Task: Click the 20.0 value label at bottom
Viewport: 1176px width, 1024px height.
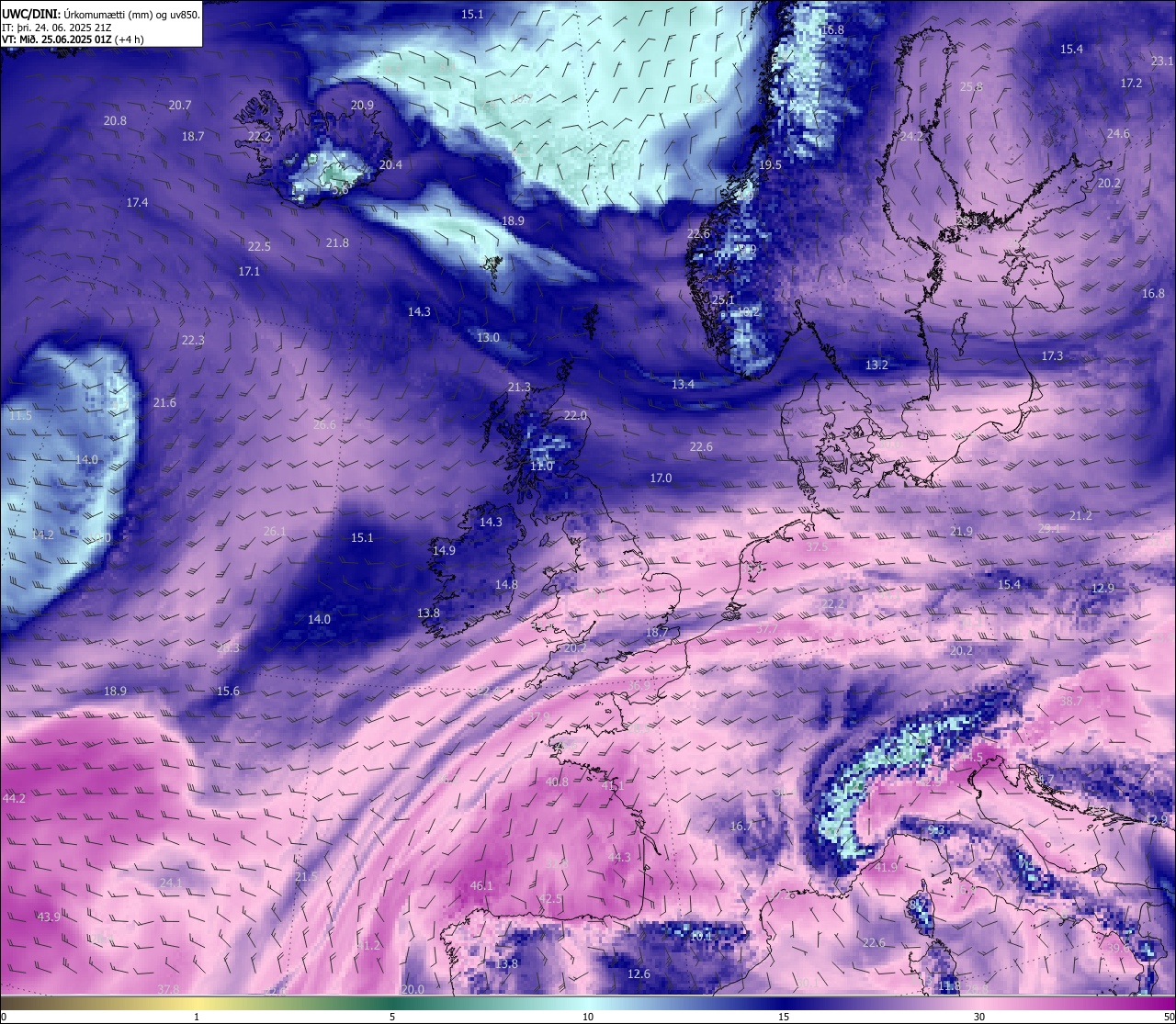Action: click(x=413, y=990)
